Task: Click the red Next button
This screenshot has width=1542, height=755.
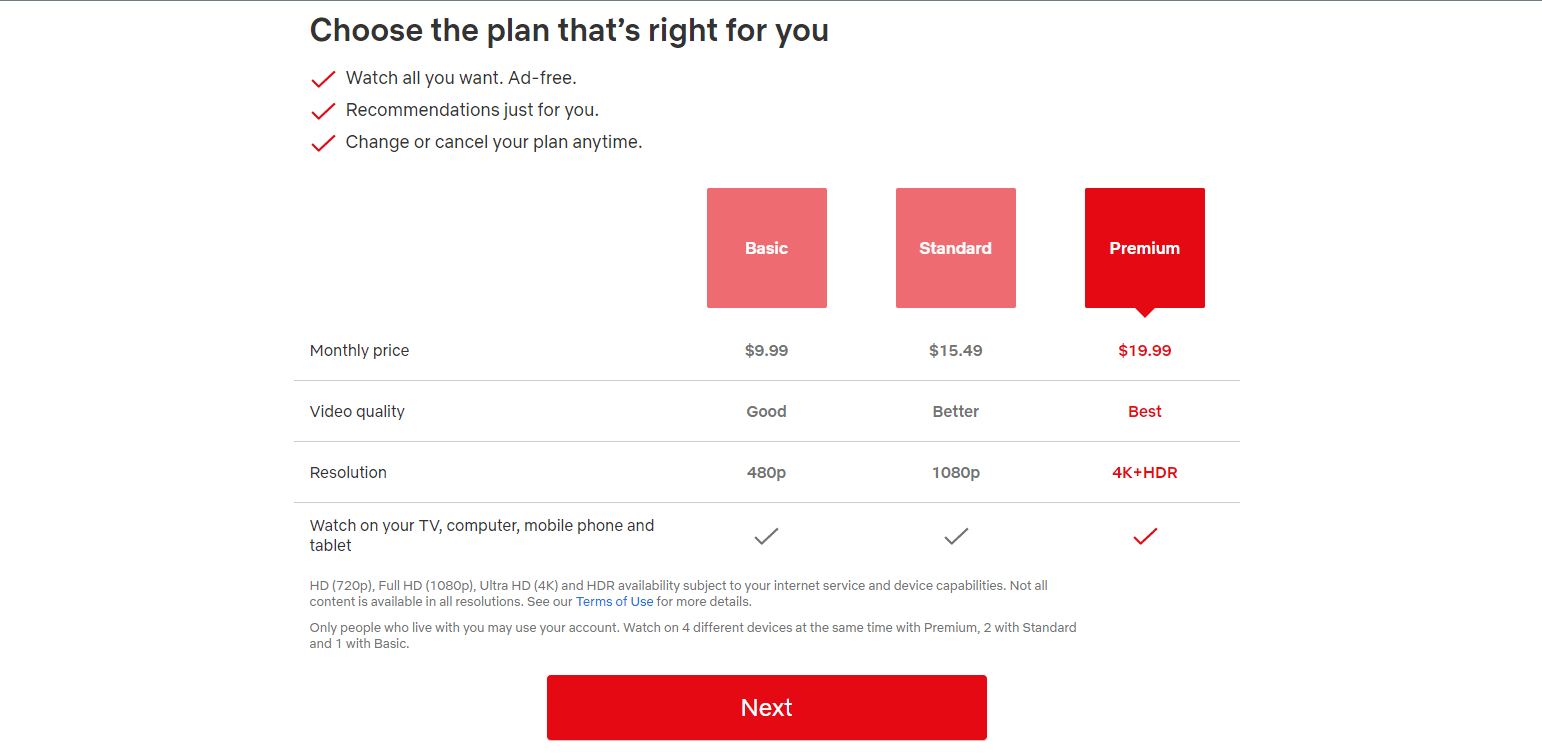Action: coord(767,708)
